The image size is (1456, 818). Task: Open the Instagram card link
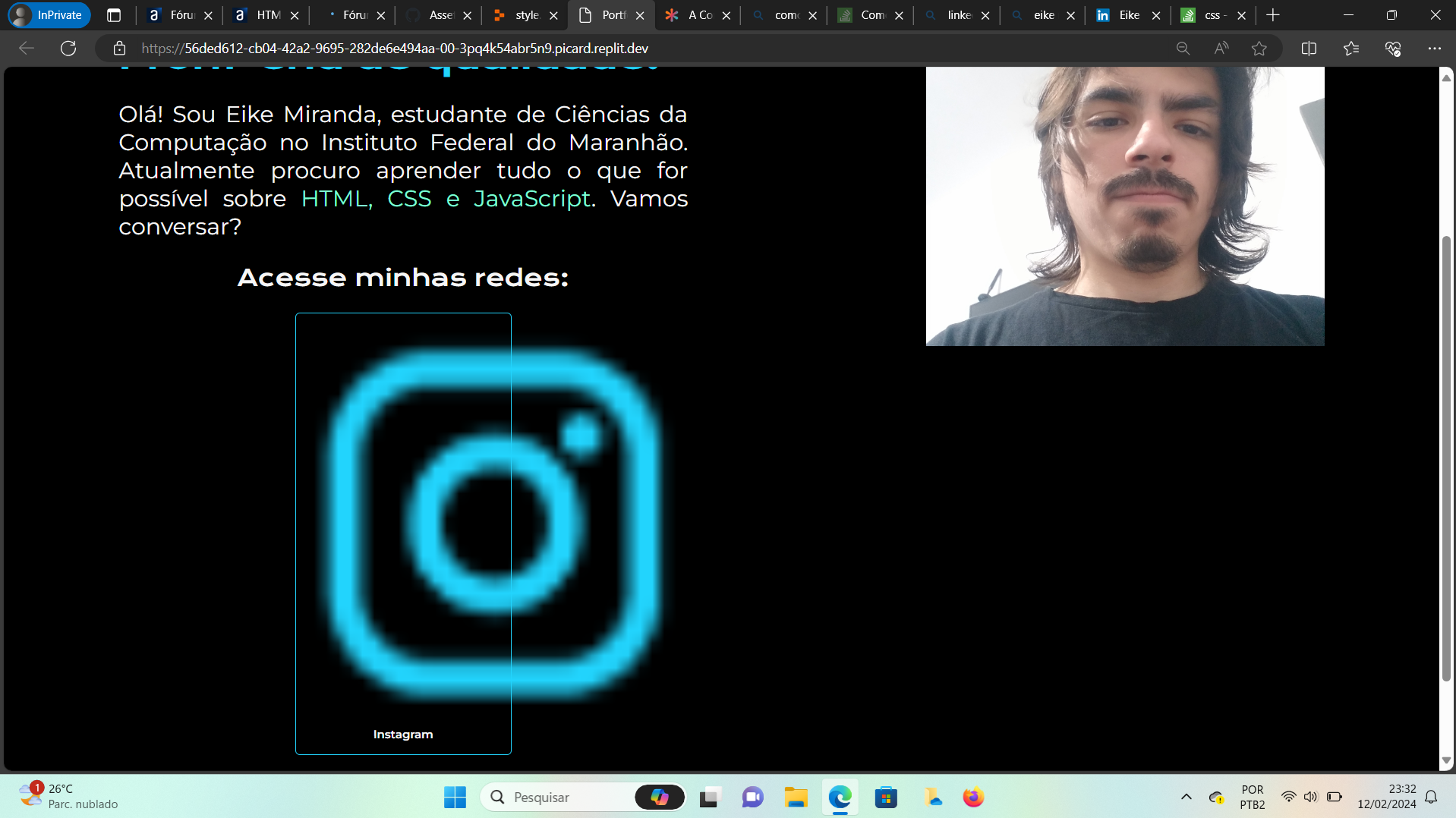(403, 533)
